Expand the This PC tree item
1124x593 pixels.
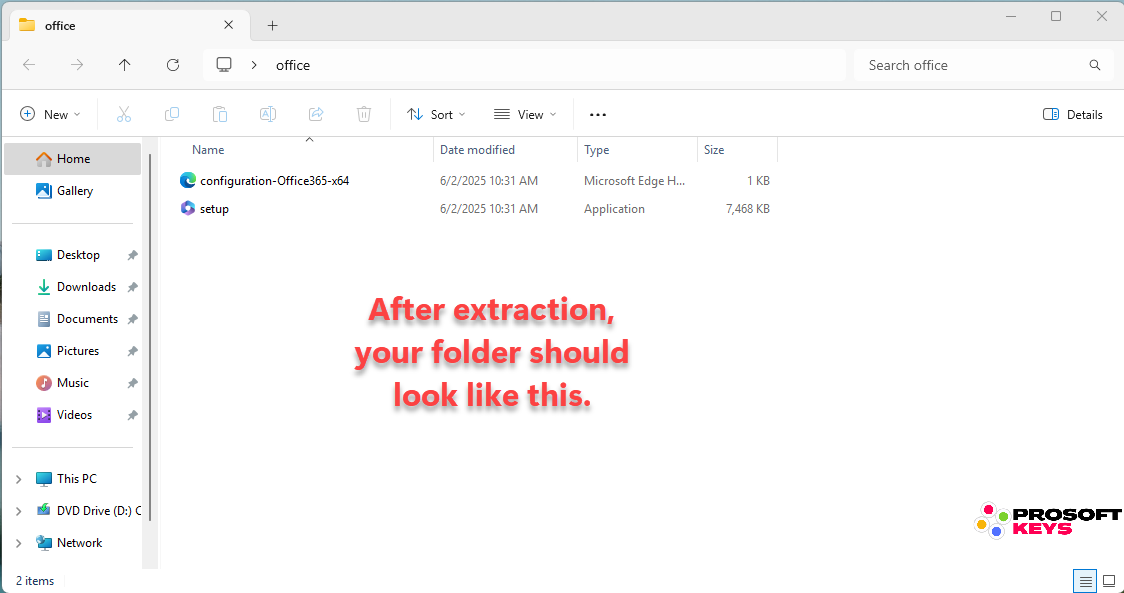coord(18,478)
